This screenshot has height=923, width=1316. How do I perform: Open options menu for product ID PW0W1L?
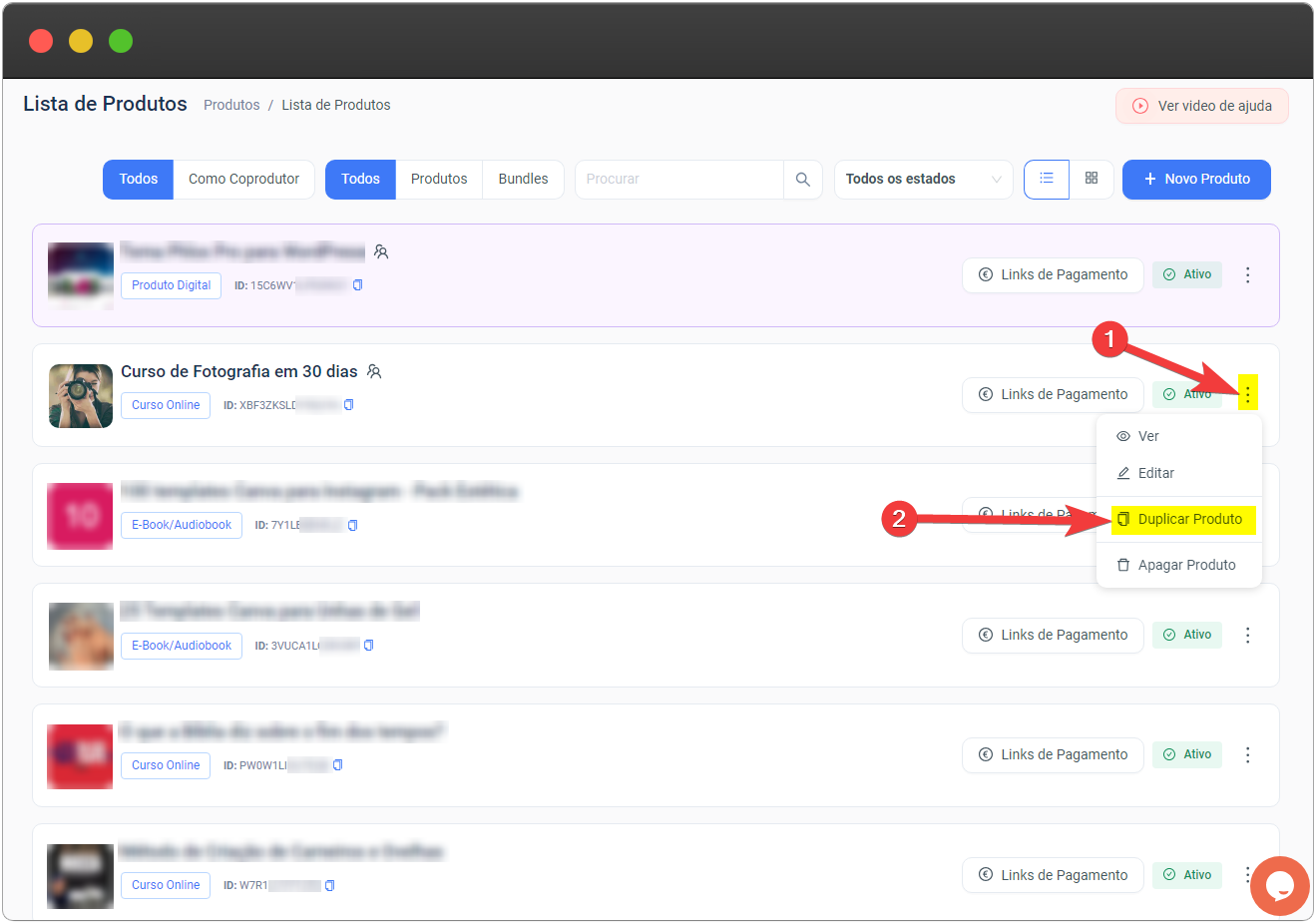pos(1247,754)
